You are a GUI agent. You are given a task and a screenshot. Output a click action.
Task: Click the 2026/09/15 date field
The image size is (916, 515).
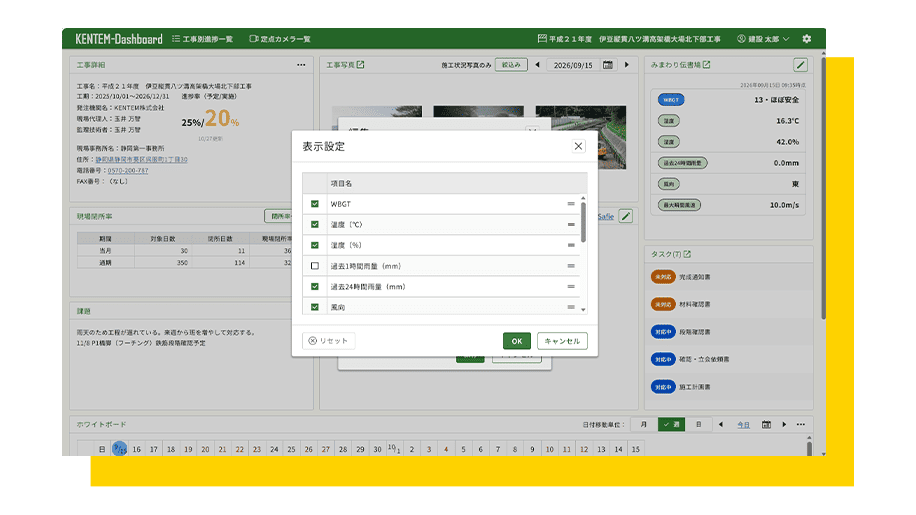(572, 65)
